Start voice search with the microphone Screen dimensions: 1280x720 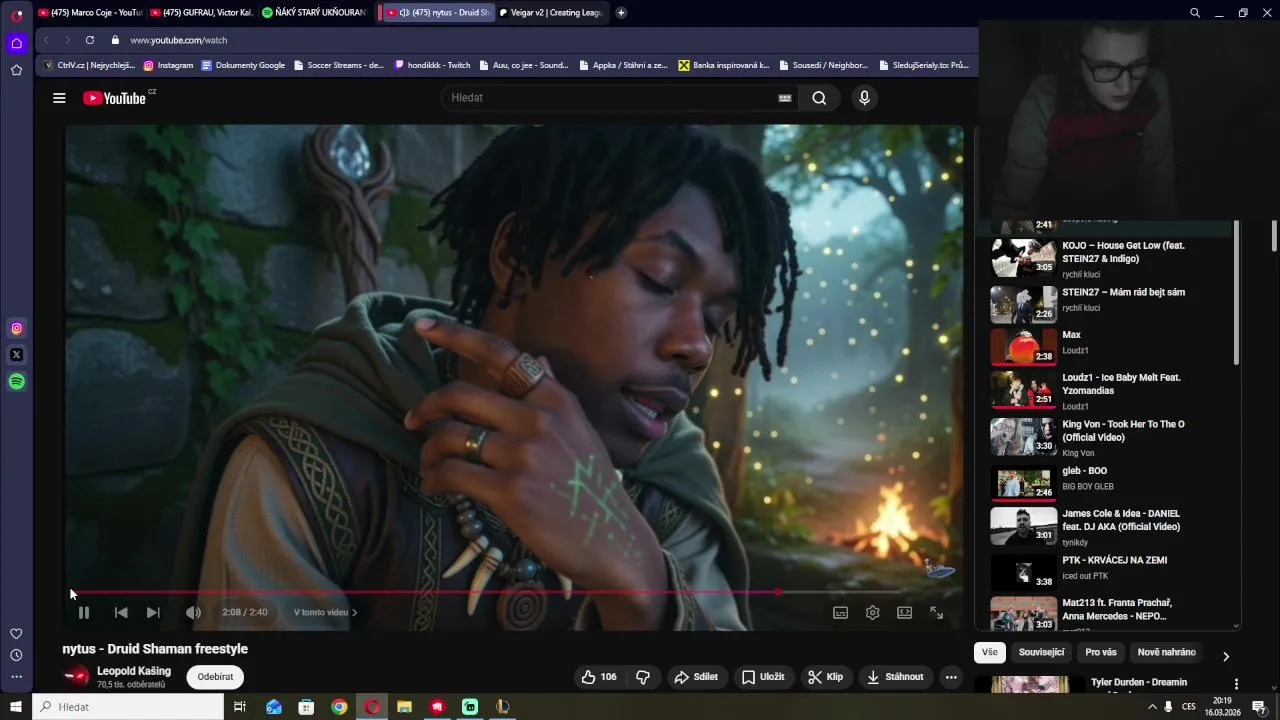click(x=865, y=98)
